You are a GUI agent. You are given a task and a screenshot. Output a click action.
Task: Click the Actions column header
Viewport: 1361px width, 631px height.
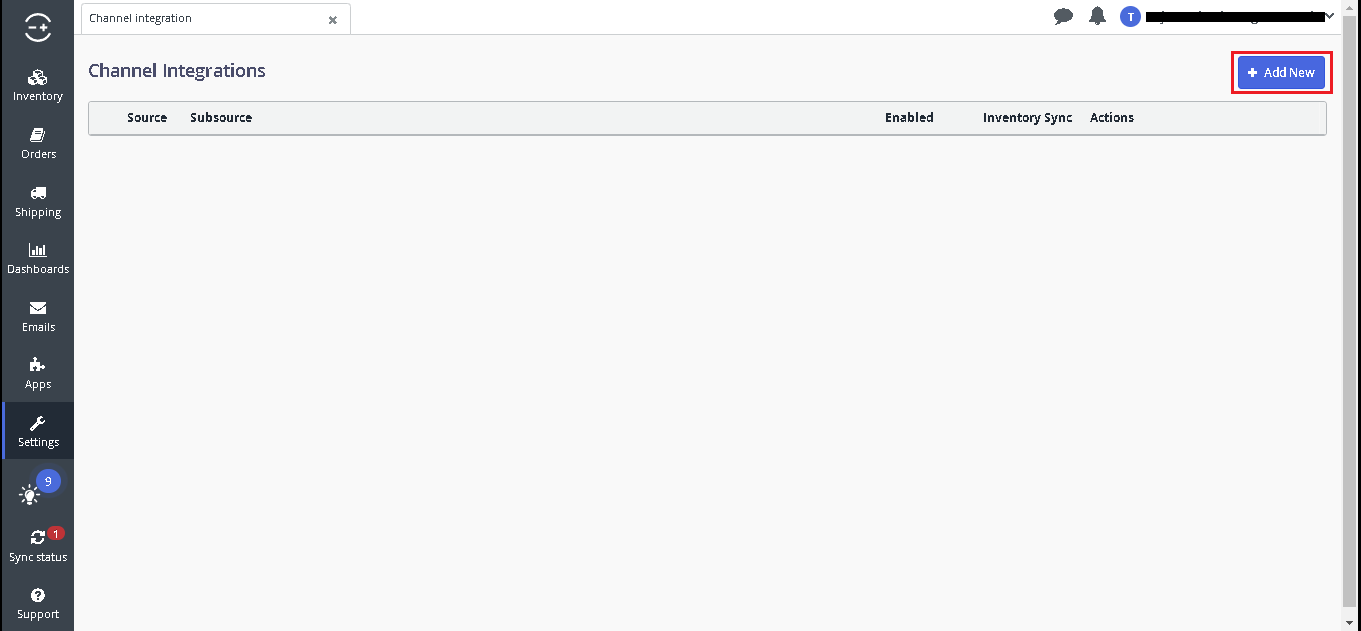(x=1112, y=118)
